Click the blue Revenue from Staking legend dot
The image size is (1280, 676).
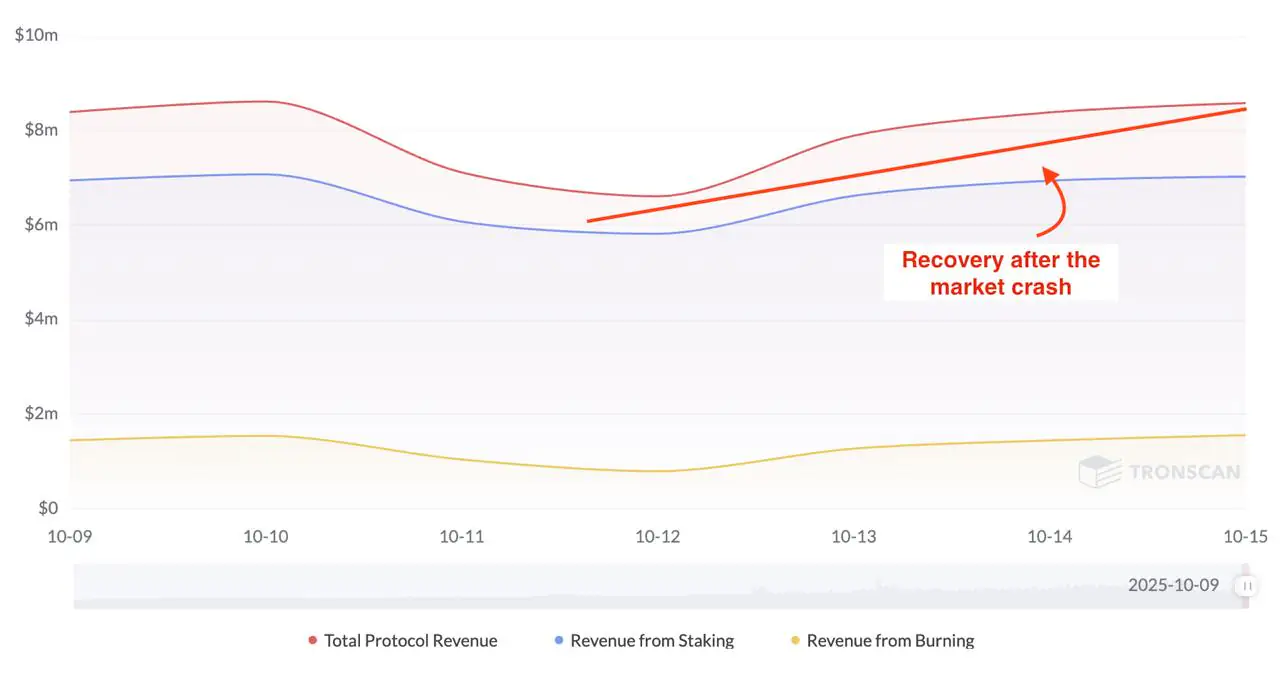point(559,641)
